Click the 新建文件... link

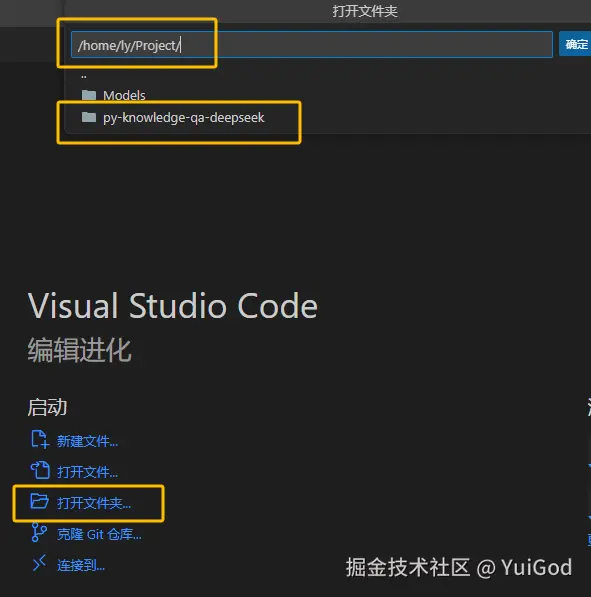point(87,441)
